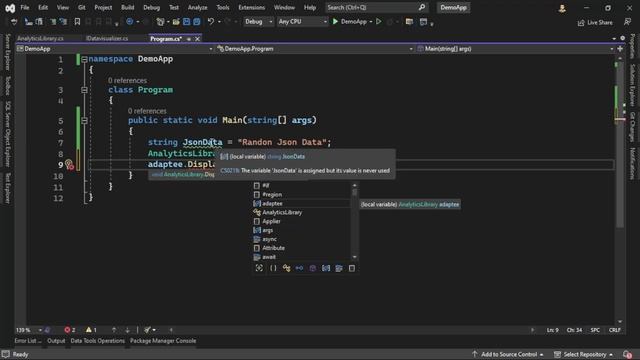Toggle the IntelliSense interfaces filter icon

[299, 268]
